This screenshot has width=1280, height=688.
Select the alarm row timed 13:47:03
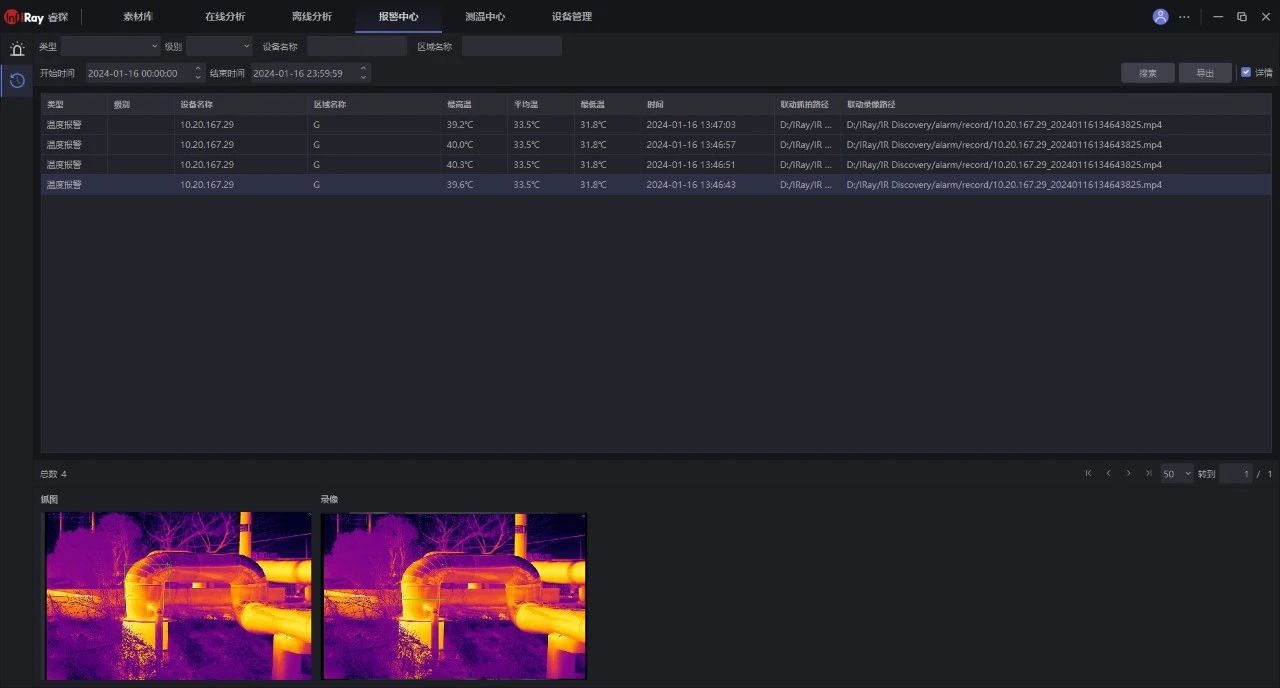pos(656,125)
